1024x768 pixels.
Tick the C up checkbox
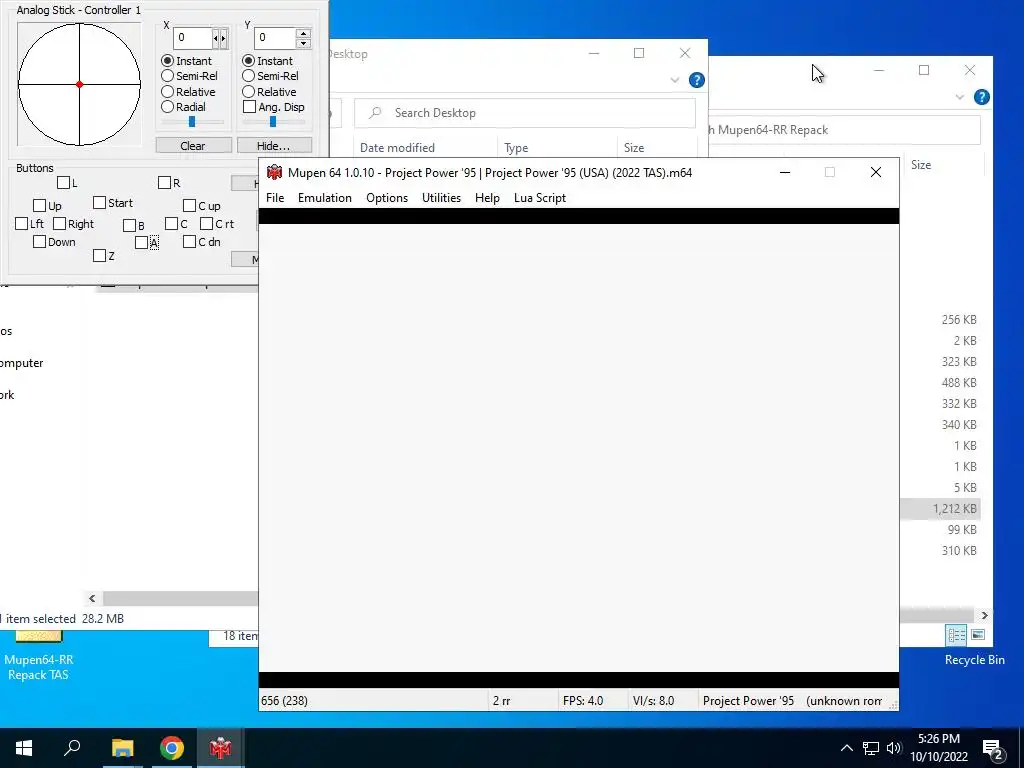click(x=189, y=206)
